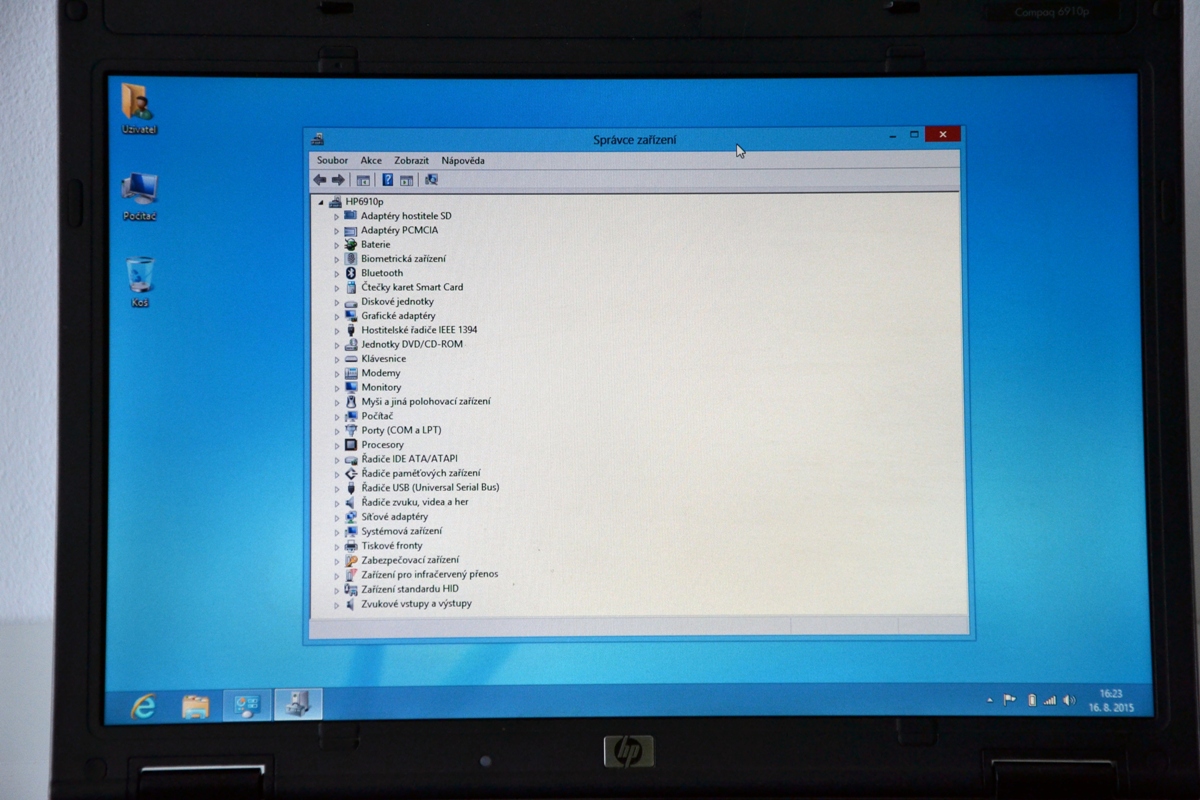
Task: Click the blue Help question mark icon
Action: [x=387, y=180]
